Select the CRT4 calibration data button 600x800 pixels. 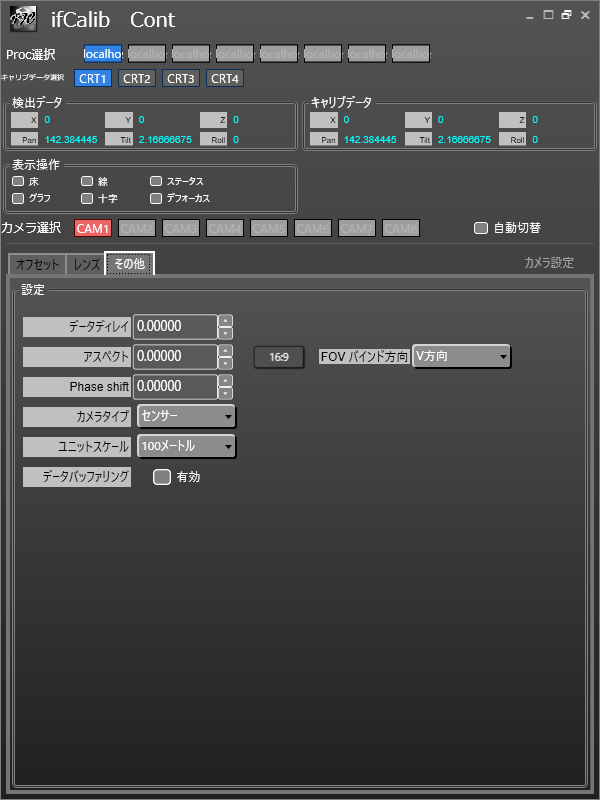point(224,78)
